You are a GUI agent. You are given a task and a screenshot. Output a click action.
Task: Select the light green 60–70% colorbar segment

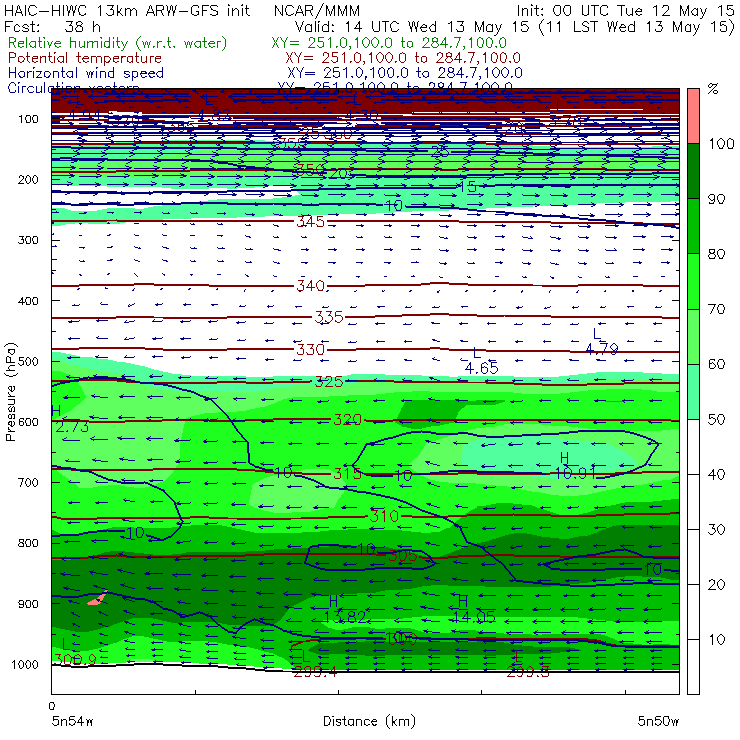point(693,336)
